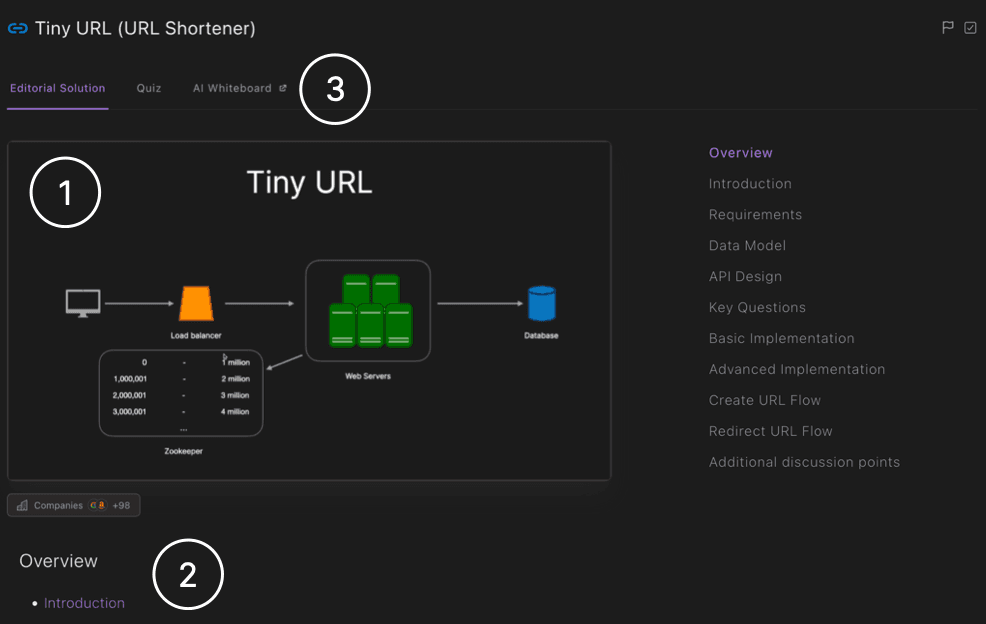Click the company logos in the Companies badge
This screenshot has height=624, width=986.
point(98,505)
